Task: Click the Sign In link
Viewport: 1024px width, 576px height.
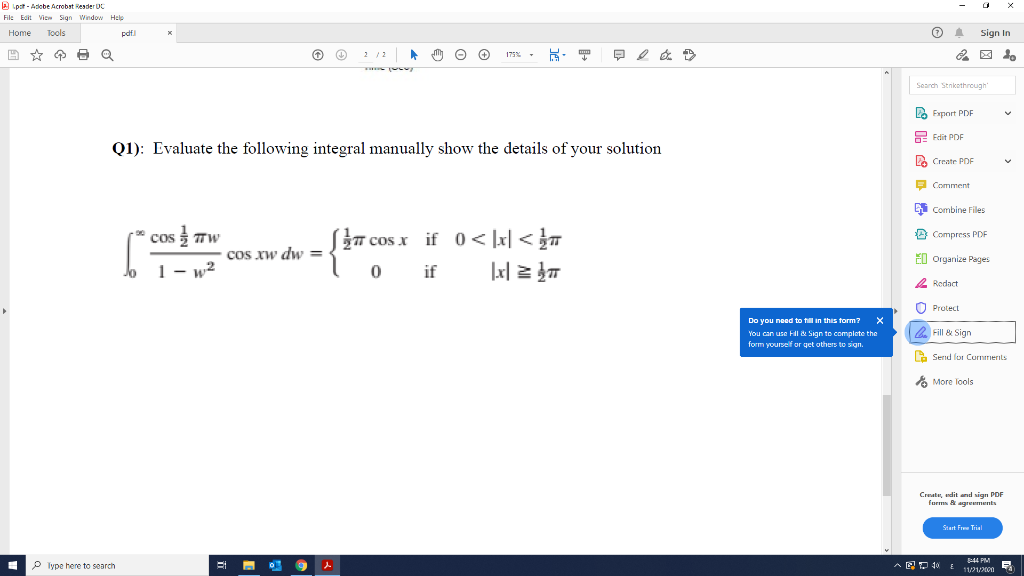Action: point(994,32)
